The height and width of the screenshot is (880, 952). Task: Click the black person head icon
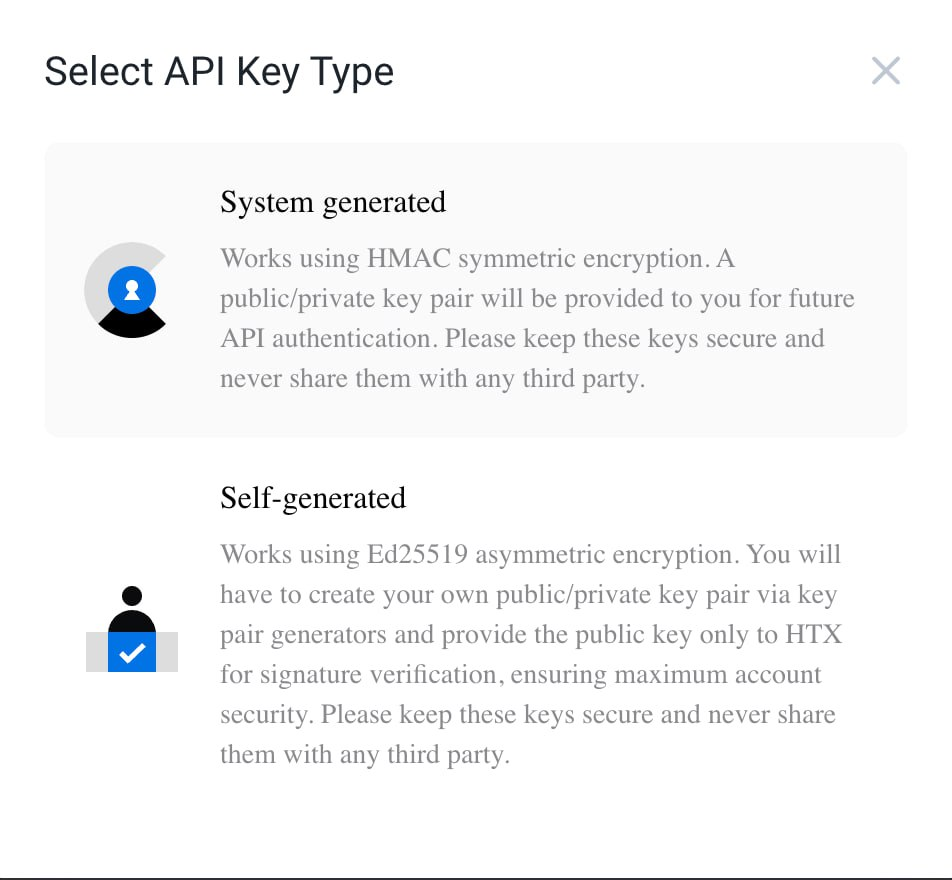[132, 596]
